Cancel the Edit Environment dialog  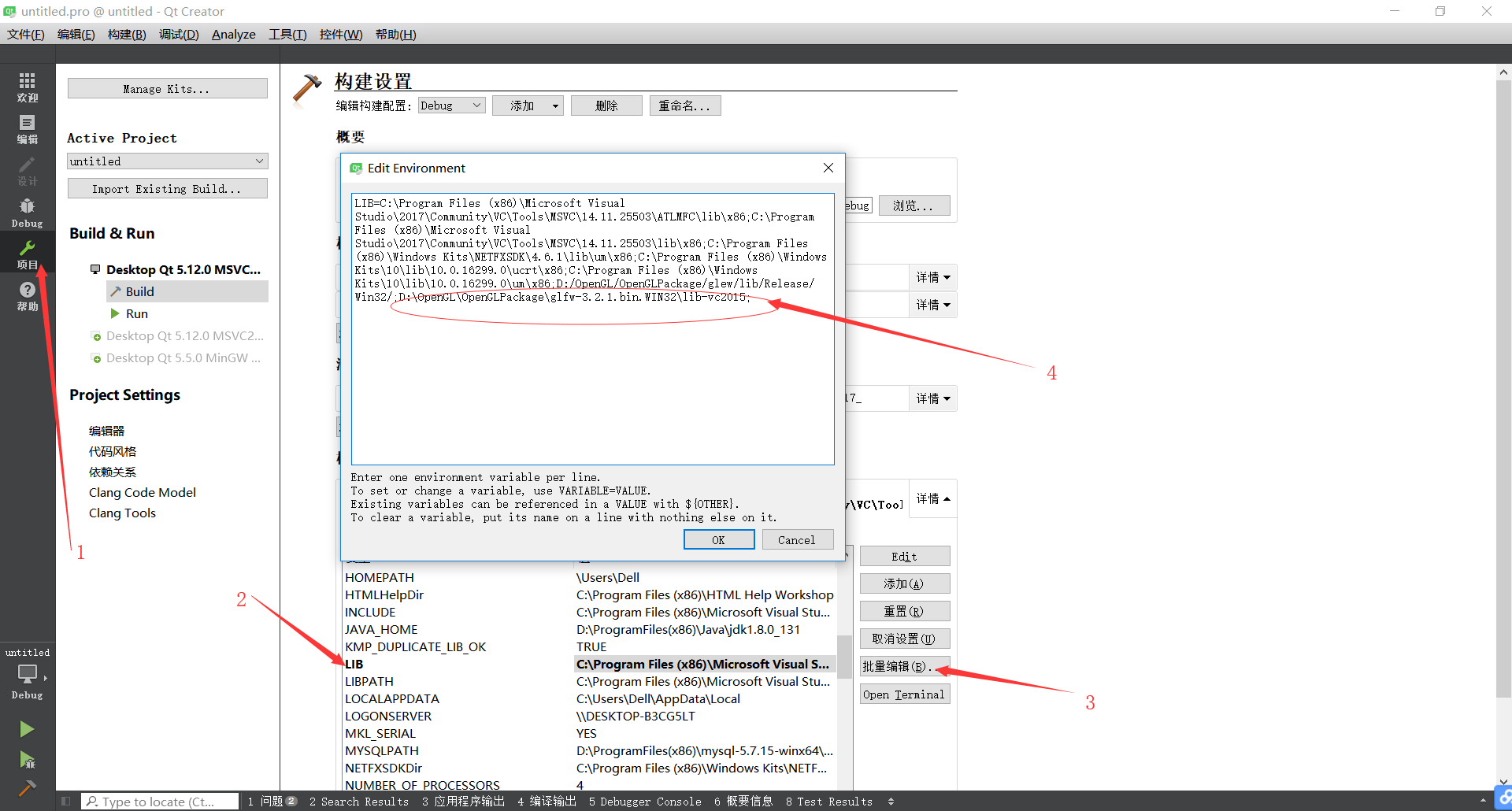(798, 539)
